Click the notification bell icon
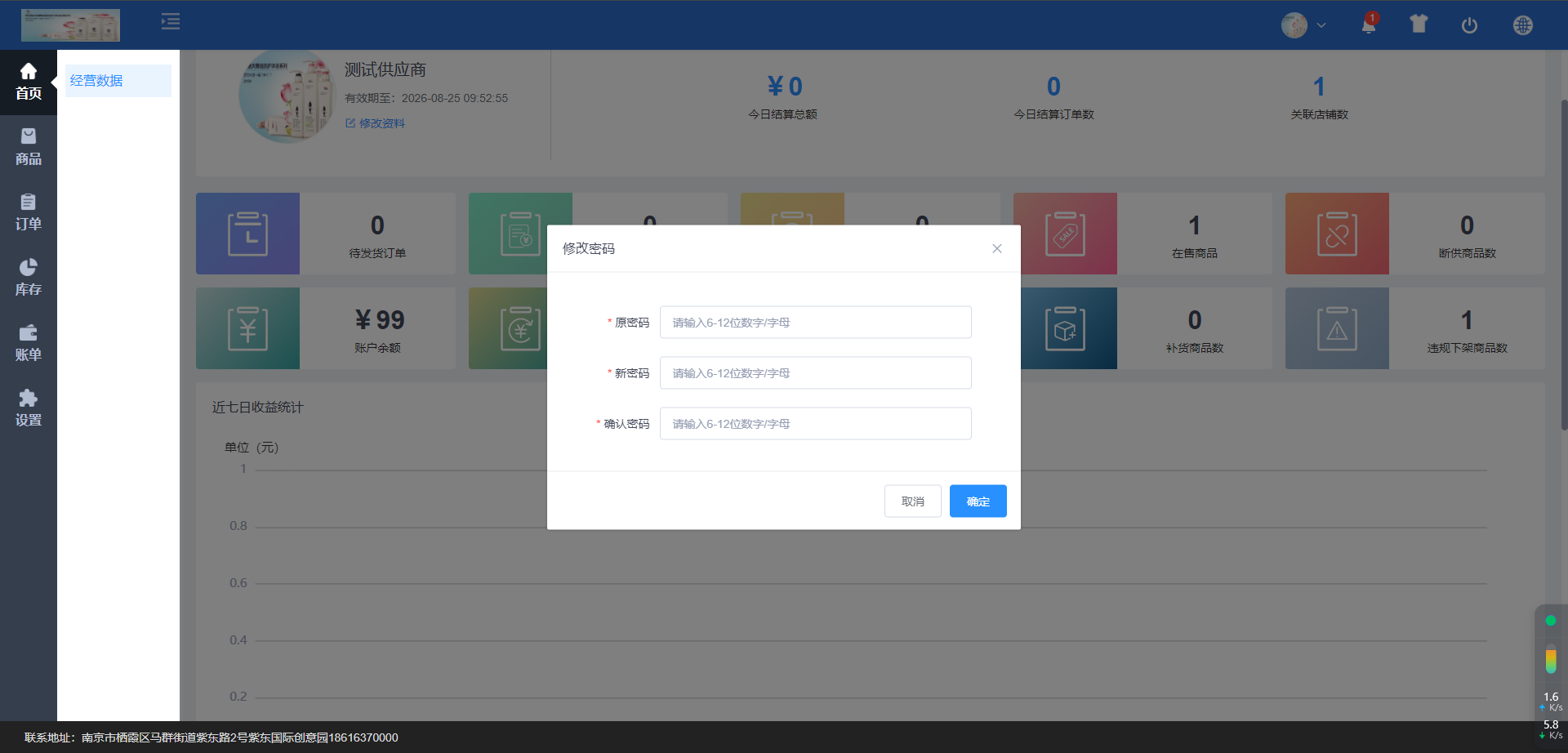The width and height of the screenshot is (1568, 753). tap(1369, 25)
